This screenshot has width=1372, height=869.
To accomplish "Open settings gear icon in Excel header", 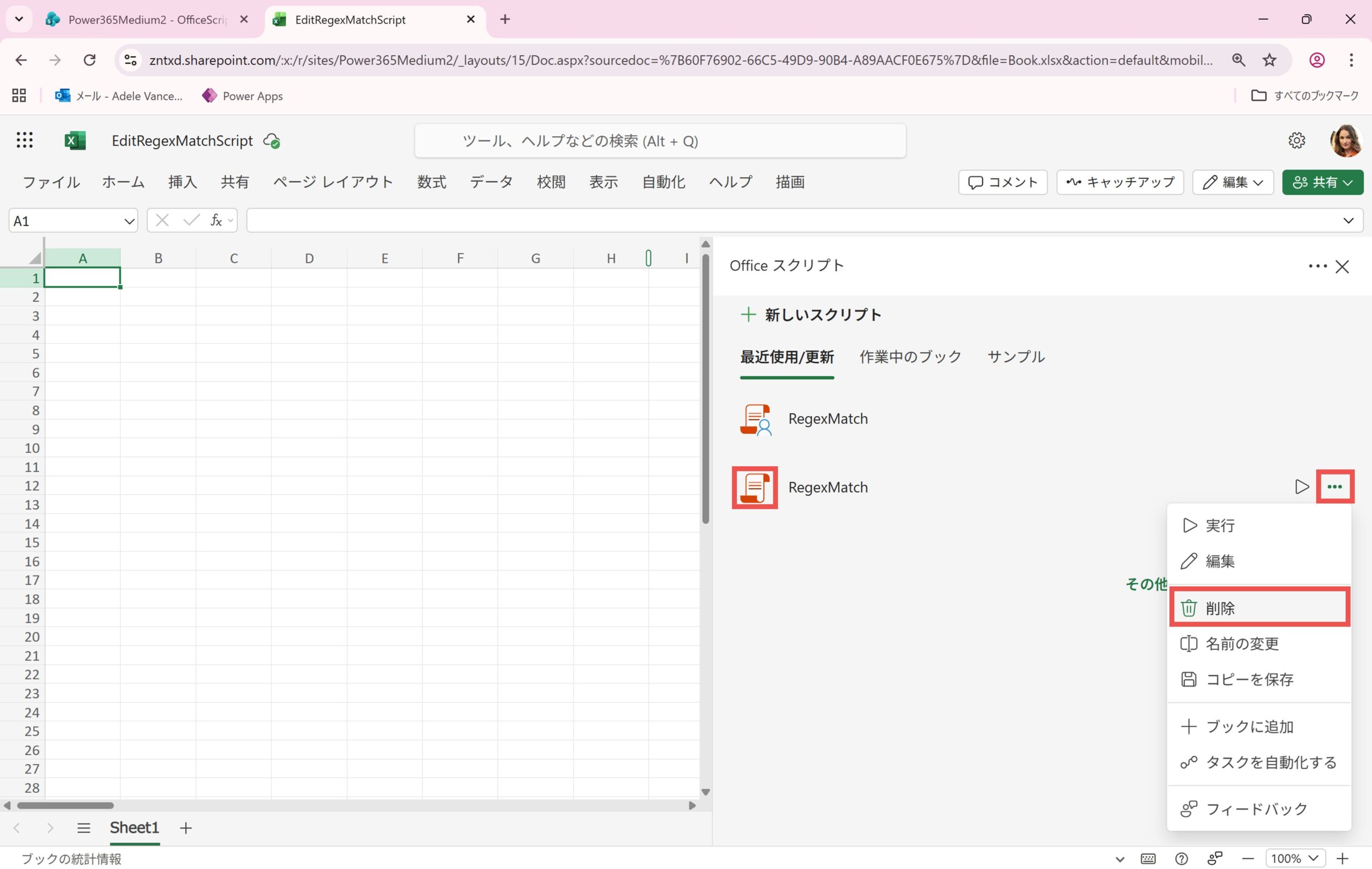I will point(1296,140).
